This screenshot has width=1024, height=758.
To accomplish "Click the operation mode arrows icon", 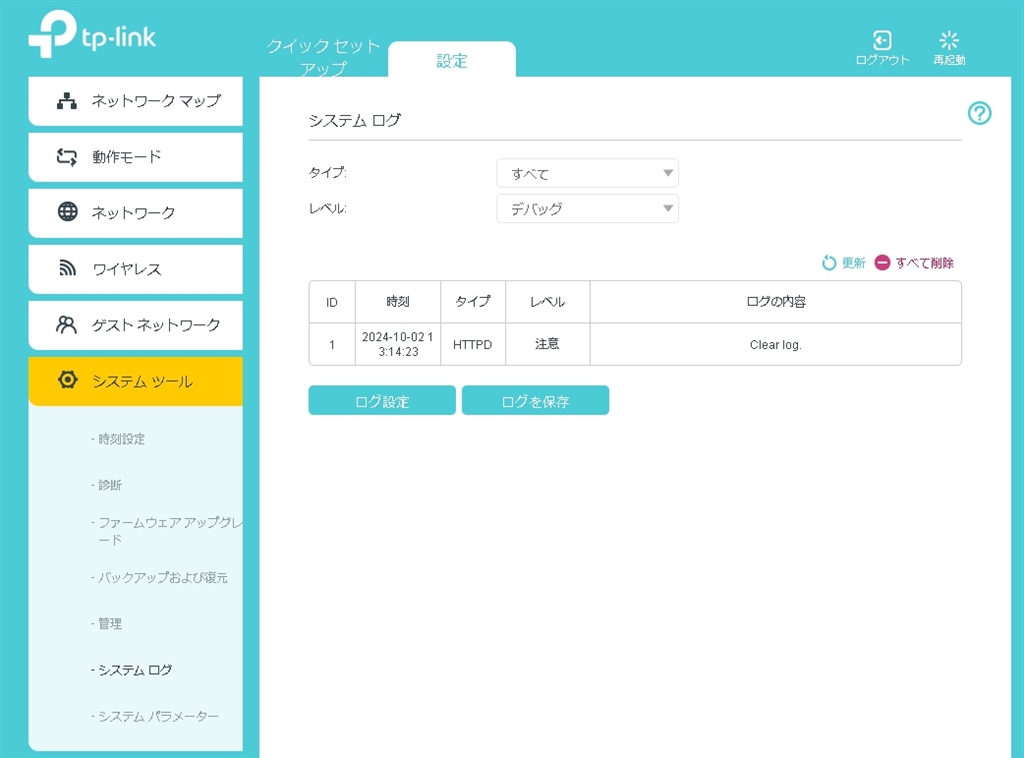I will tap(67, 157).
